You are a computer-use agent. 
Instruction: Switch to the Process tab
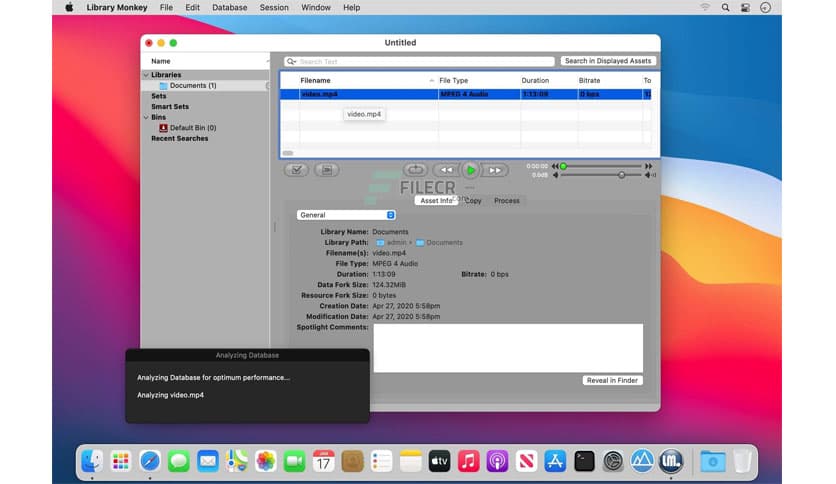coord(507,201)
